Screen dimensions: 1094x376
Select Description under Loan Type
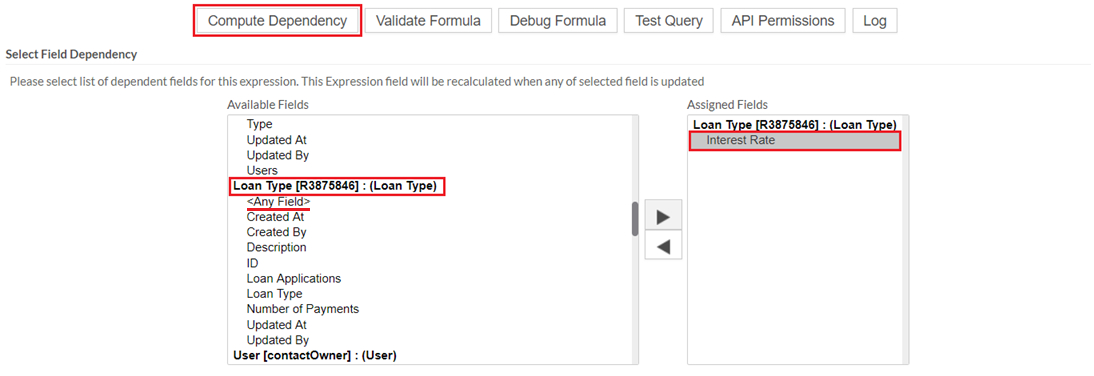pyautogui.click(x=276, y=248)
